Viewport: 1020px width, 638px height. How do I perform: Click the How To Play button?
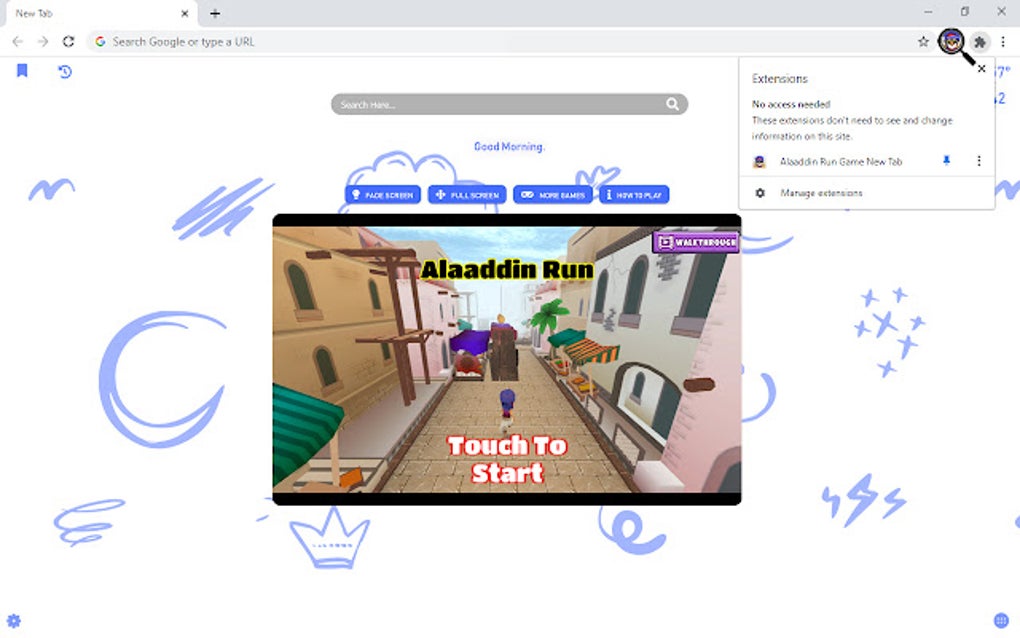click(x=634, y=194)
